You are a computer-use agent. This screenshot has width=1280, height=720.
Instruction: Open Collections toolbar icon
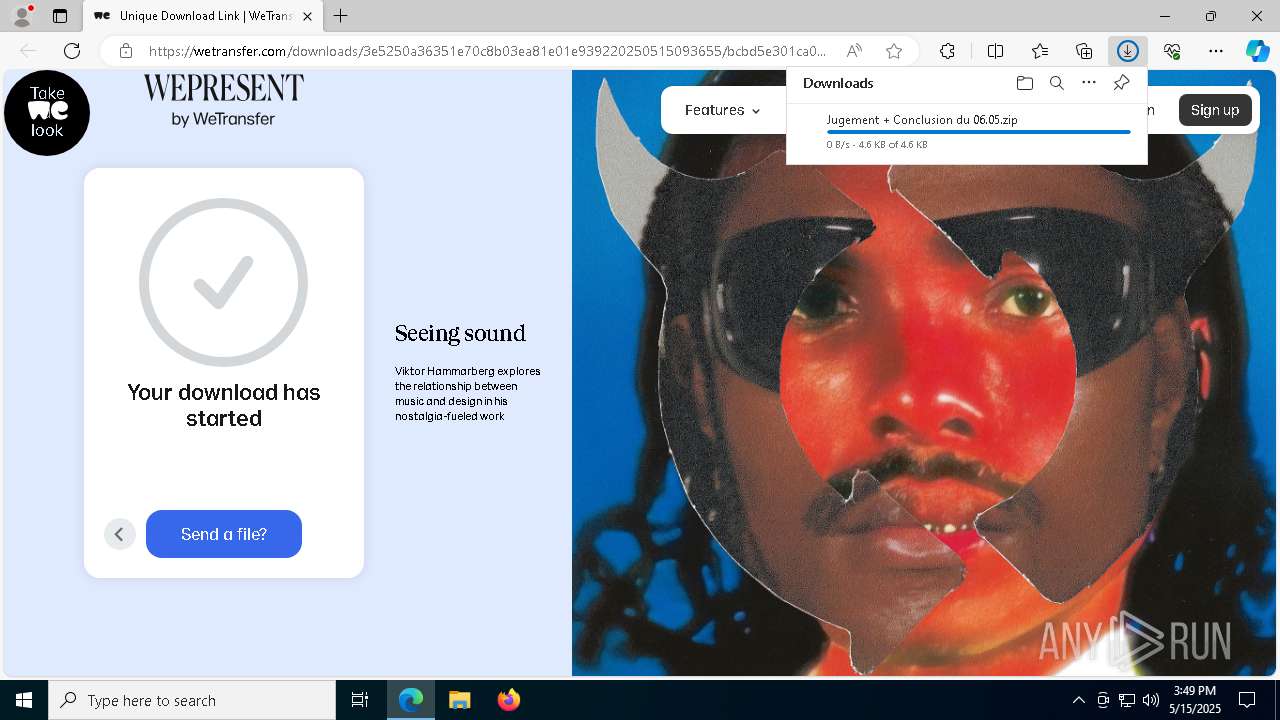point(1084,51)
